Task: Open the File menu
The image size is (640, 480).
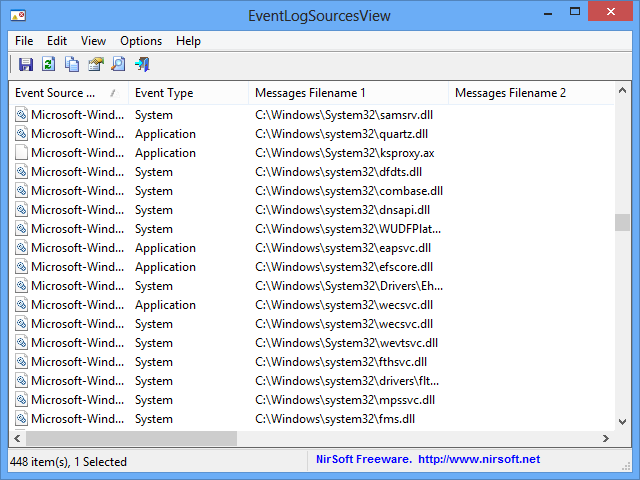Action: 24,41
